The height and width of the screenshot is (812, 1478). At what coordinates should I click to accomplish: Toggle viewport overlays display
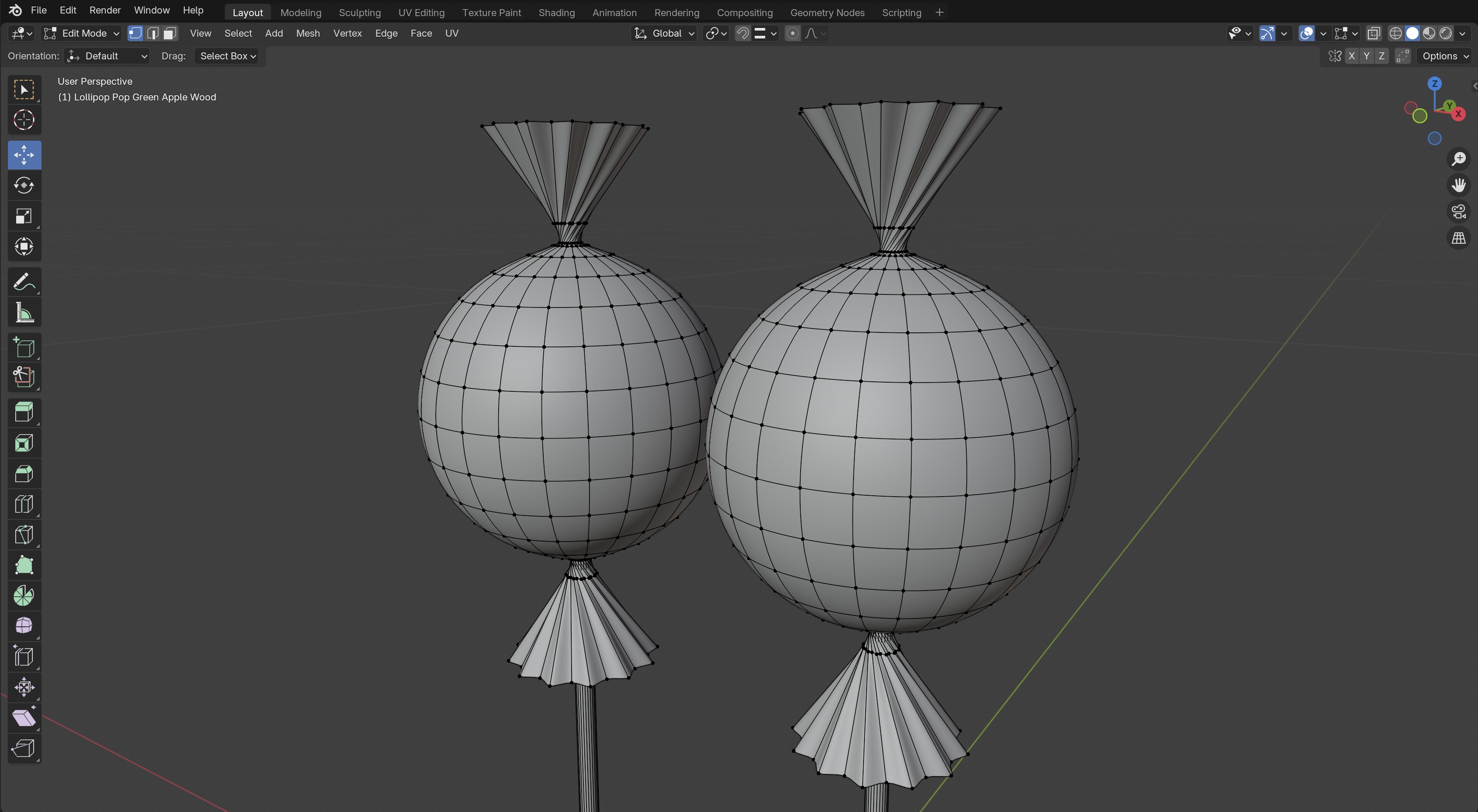[1306, 33]
